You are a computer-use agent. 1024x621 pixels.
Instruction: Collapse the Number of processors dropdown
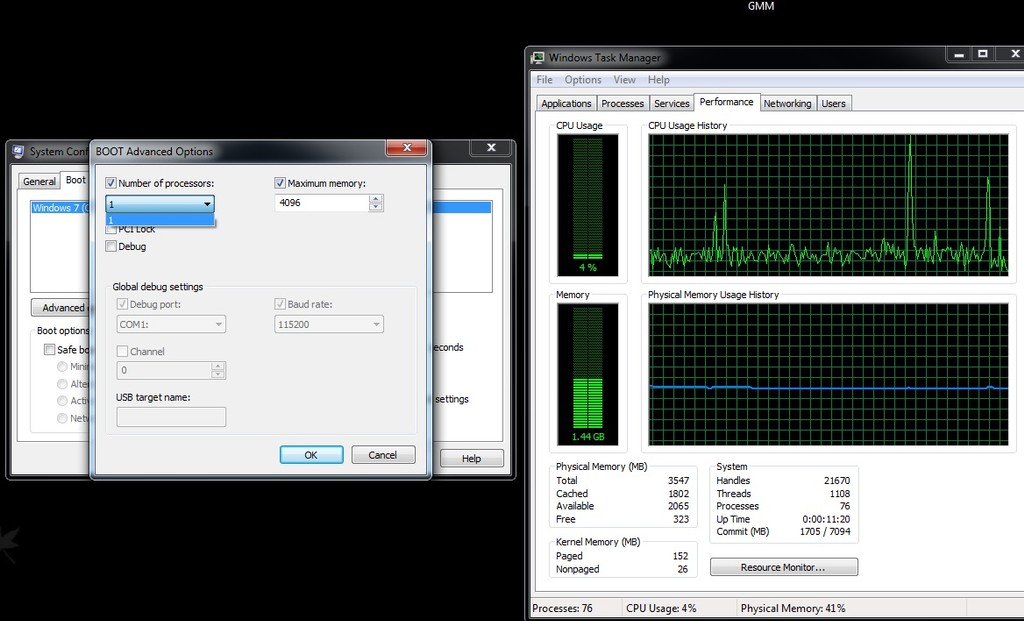207,203
